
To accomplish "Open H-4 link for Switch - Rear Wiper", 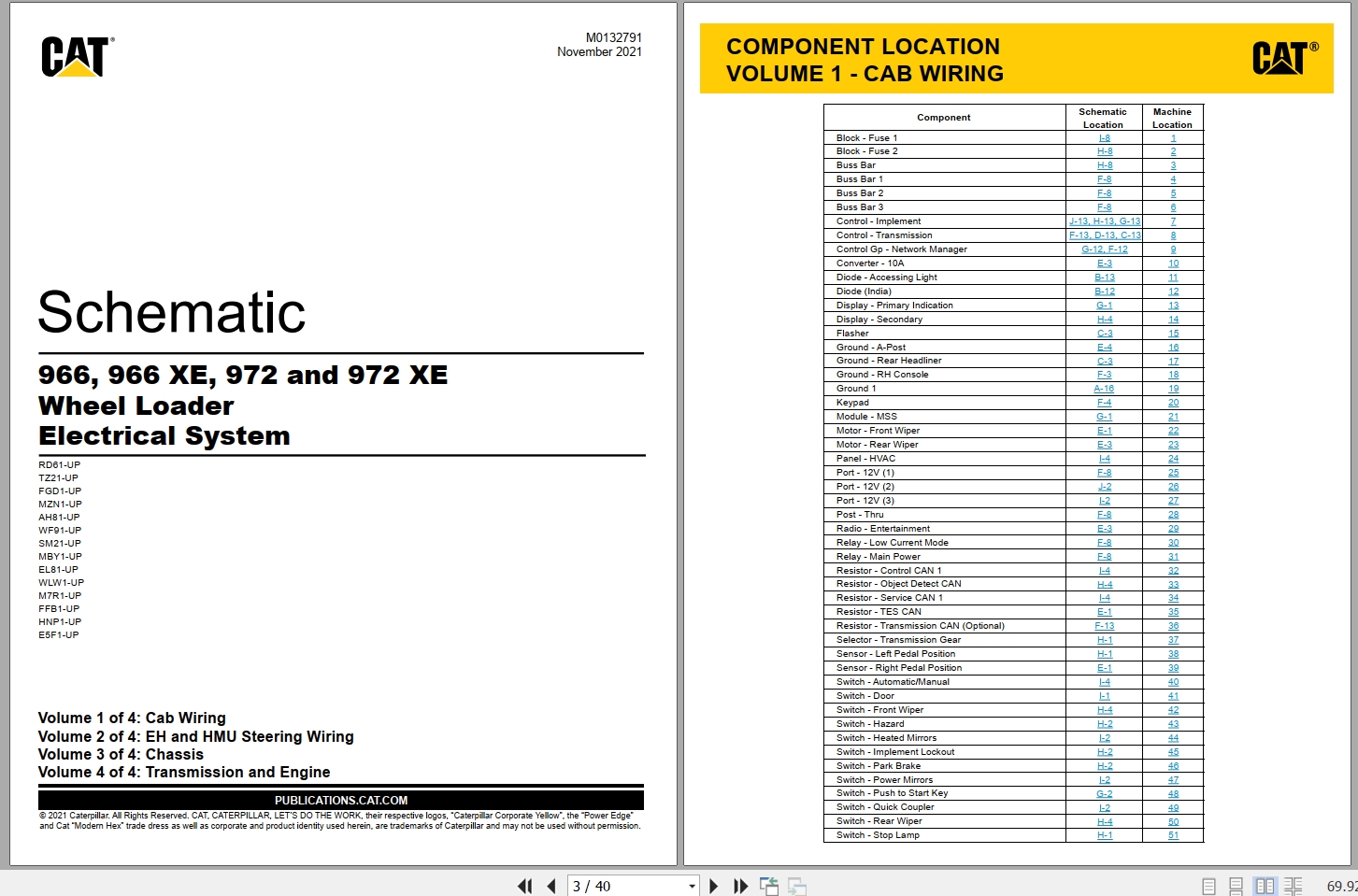I will [x=1105, y=821].
